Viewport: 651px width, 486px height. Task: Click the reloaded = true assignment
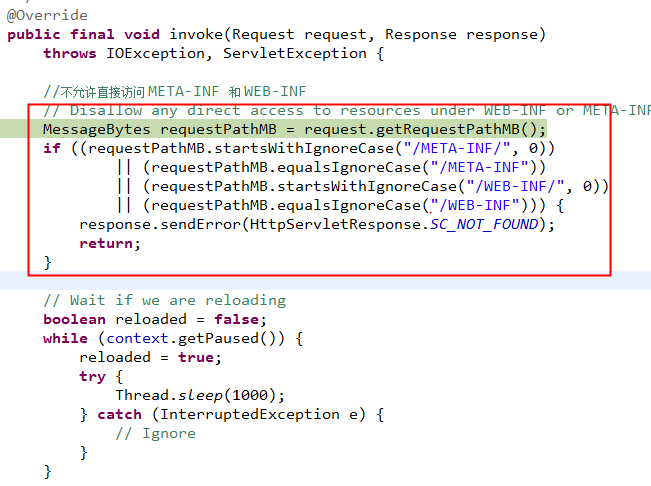(150, 357)
